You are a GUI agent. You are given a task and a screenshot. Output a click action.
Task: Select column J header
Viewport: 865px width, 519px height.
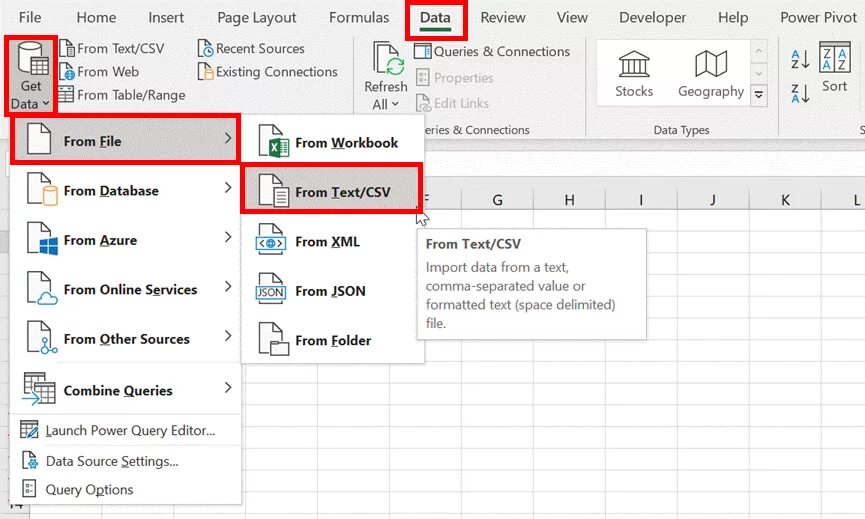(713, 200)
